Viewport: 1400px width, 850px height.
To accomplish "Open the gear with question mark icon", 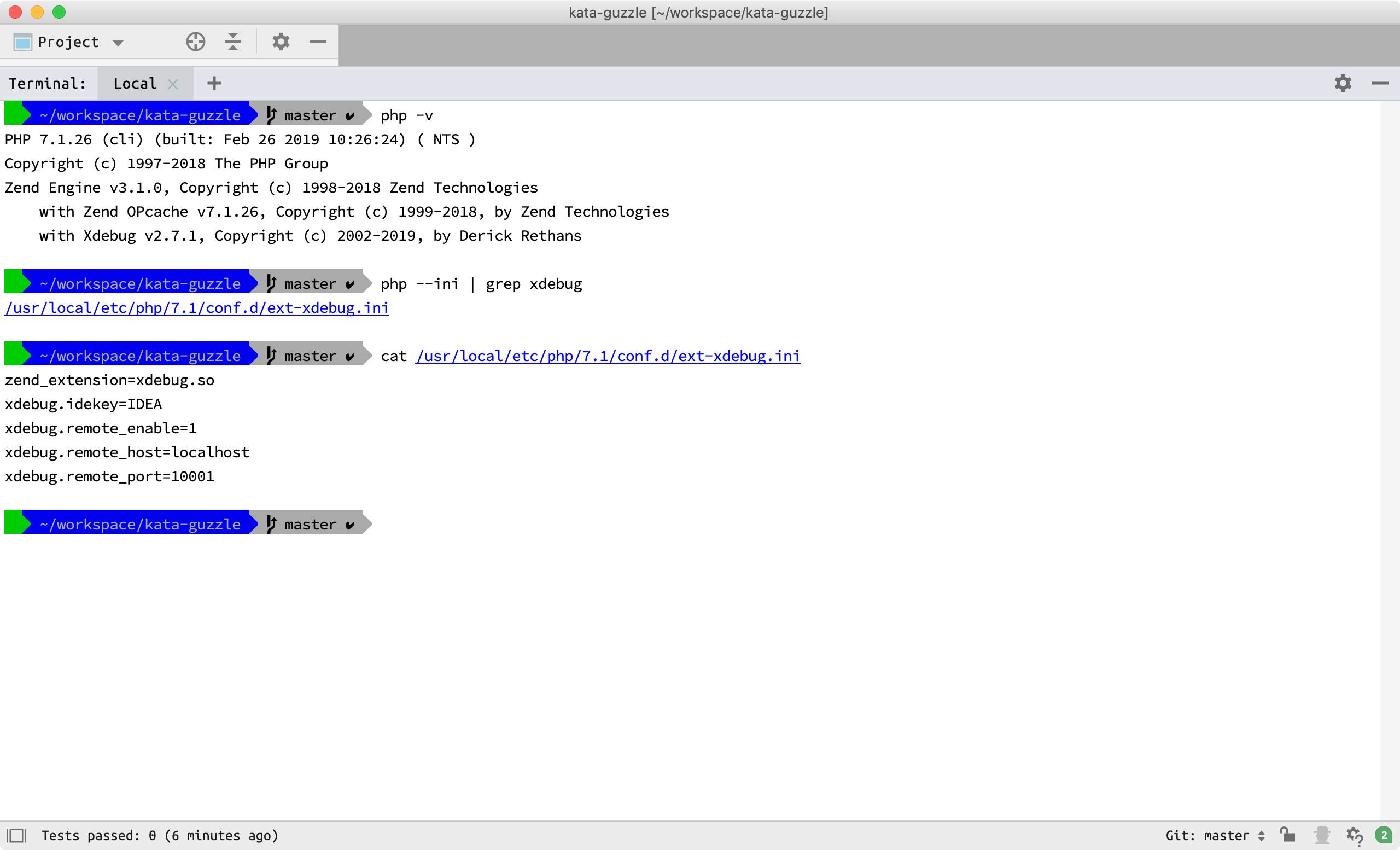I will 1355,835.
